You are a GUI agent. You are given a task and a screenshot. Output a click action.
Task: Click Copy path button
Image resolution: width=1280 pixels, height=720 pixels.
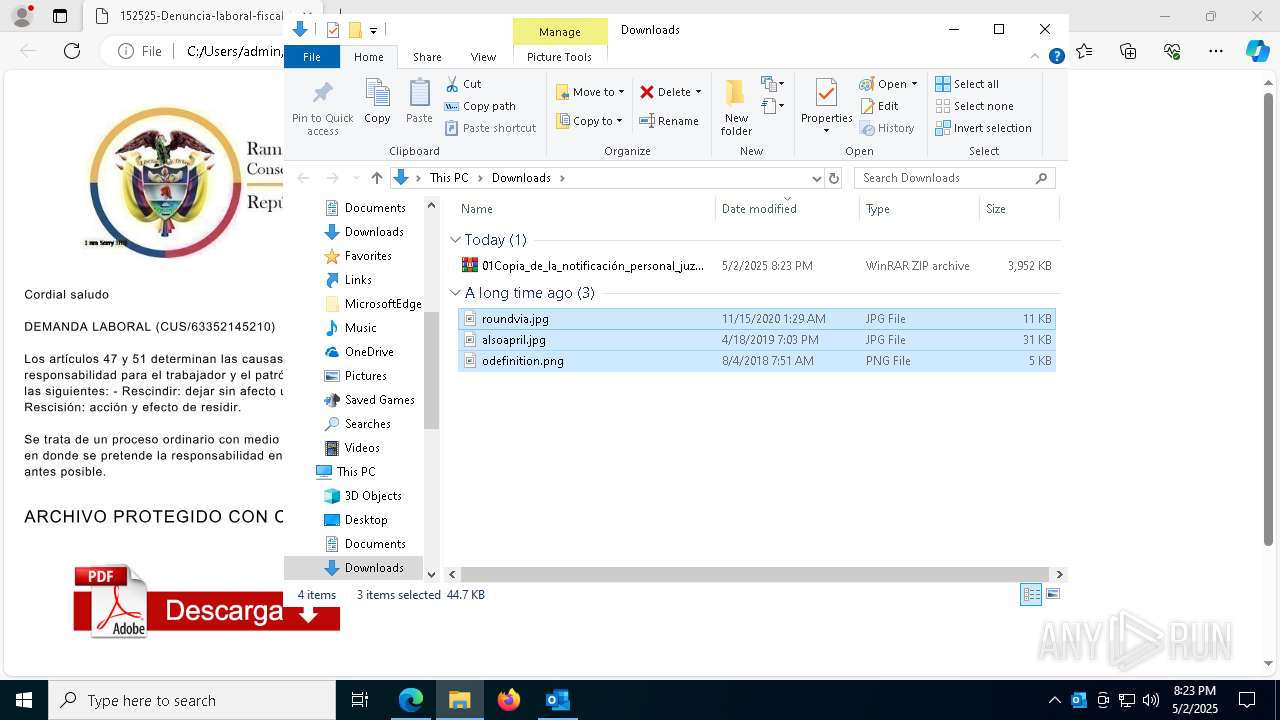(480, 106)
